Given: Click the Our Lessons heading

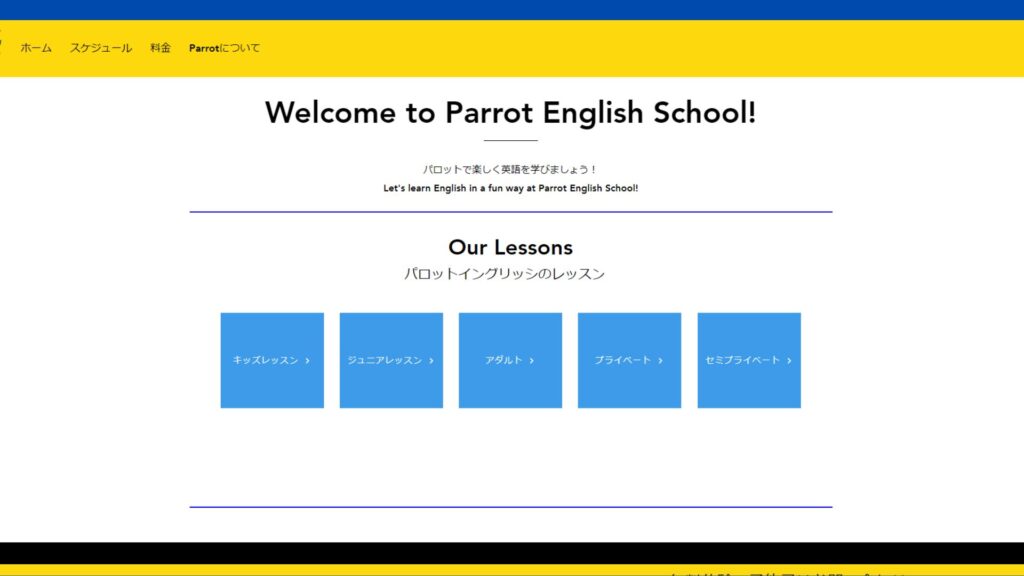Looking at the screenshot, I should tap(511, 247).
